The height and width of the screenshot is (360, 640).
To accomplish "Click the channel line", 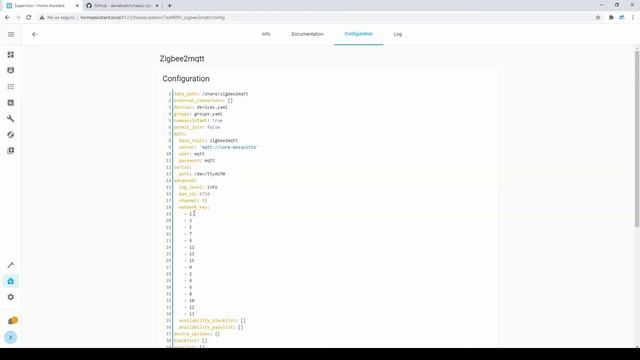I will pos(193,201).
